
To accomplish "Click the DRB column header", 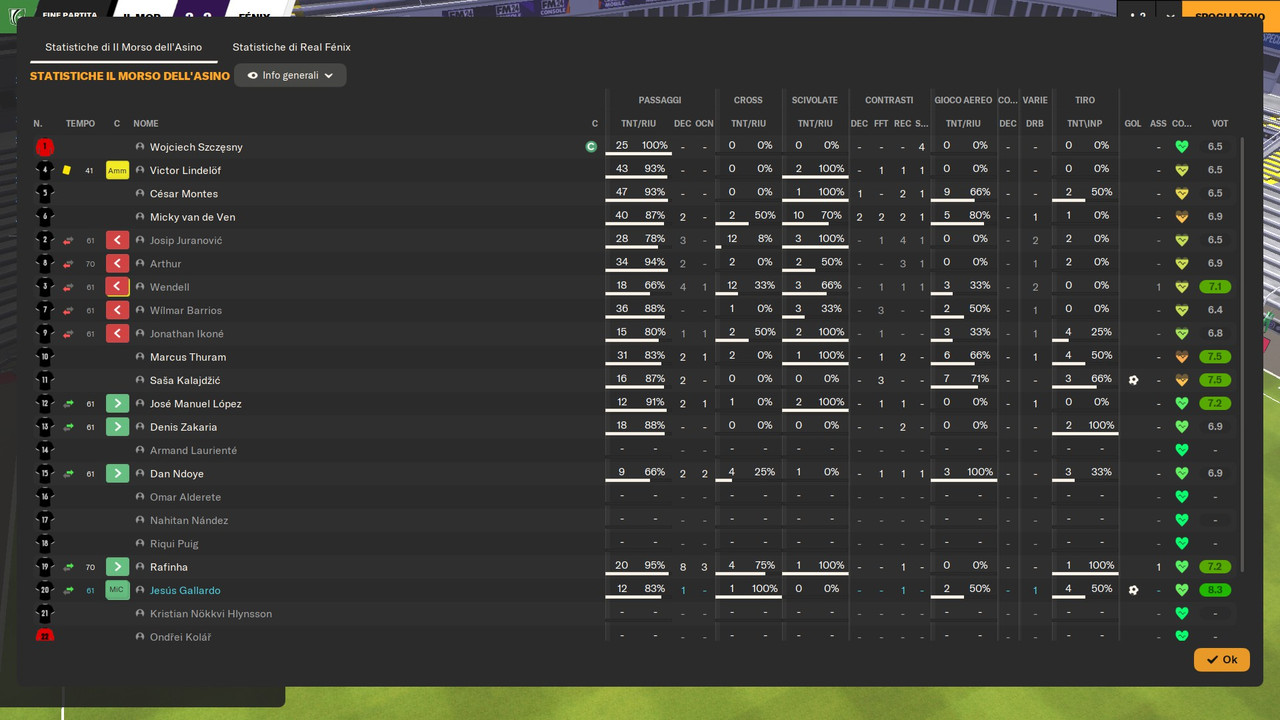I will (1035, 124).
